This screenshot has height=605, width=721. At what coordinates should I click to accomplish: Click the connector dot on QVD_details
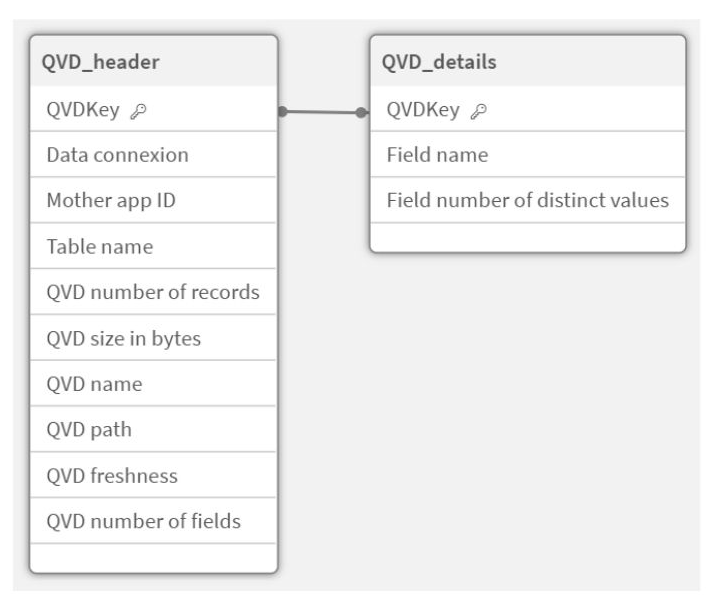click(x=362, y=113)
